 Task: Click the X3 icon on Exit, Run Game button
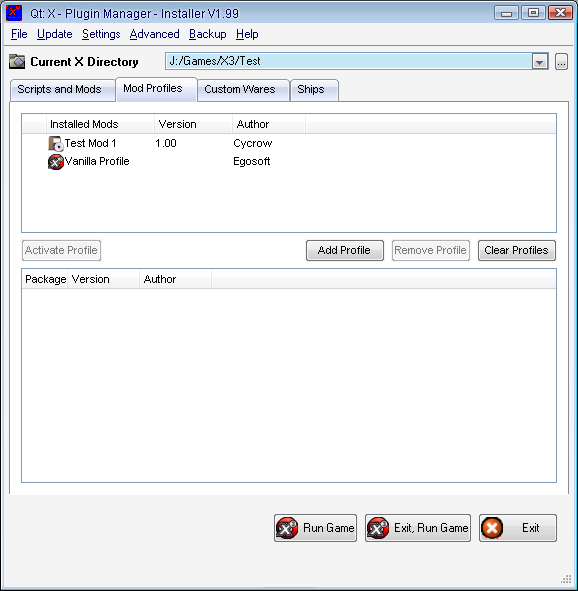click(x=378, y=528)
